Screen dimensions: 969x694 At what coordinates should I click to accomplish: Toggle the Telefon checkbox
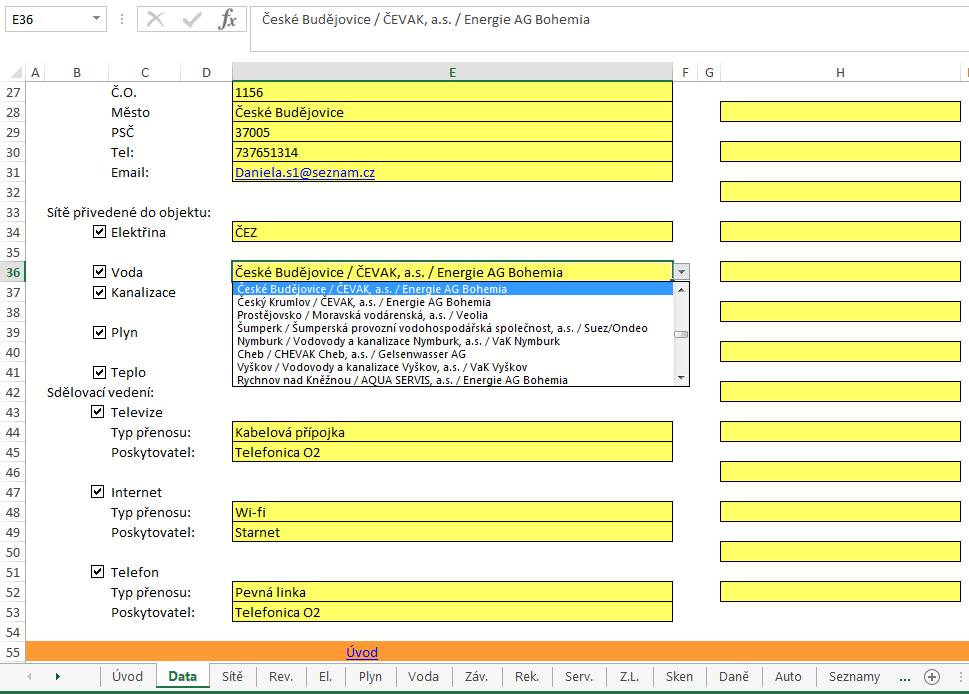[x=98, y=572]
